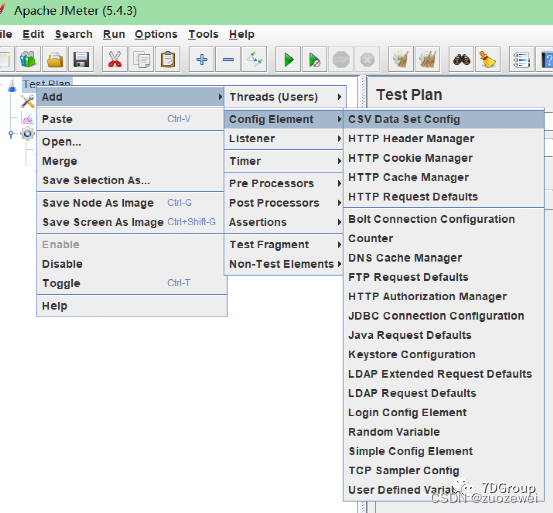Expand the Test Fragment submenu
Viewport: 553px width, 513px height.
pos(285,244)
